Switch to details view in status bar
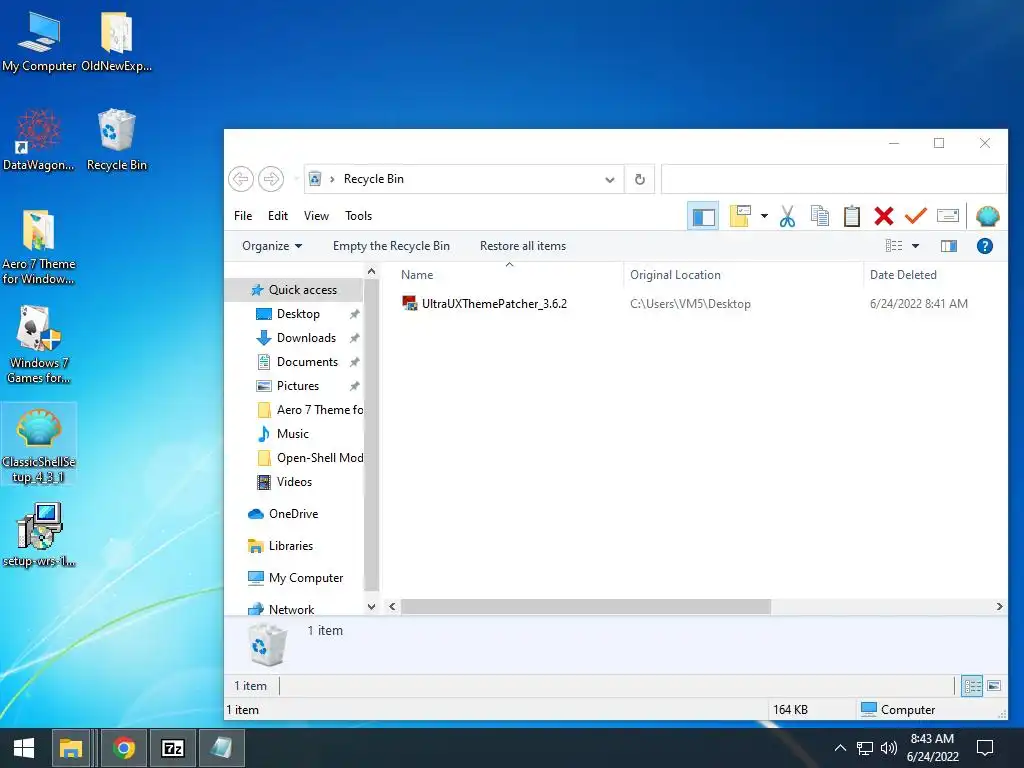The width and height of the screenshot is (1024, 768). 972,686
